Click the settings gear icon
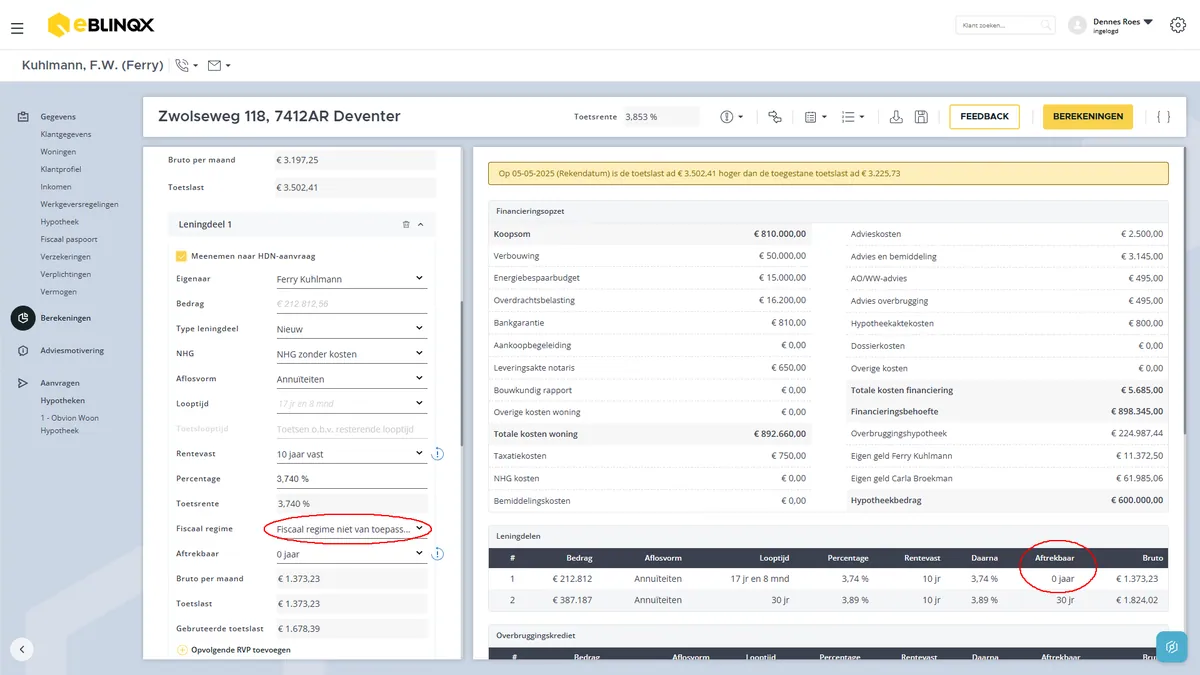The width and height of the screenshot is (1200, 675). click(1178, 25)
